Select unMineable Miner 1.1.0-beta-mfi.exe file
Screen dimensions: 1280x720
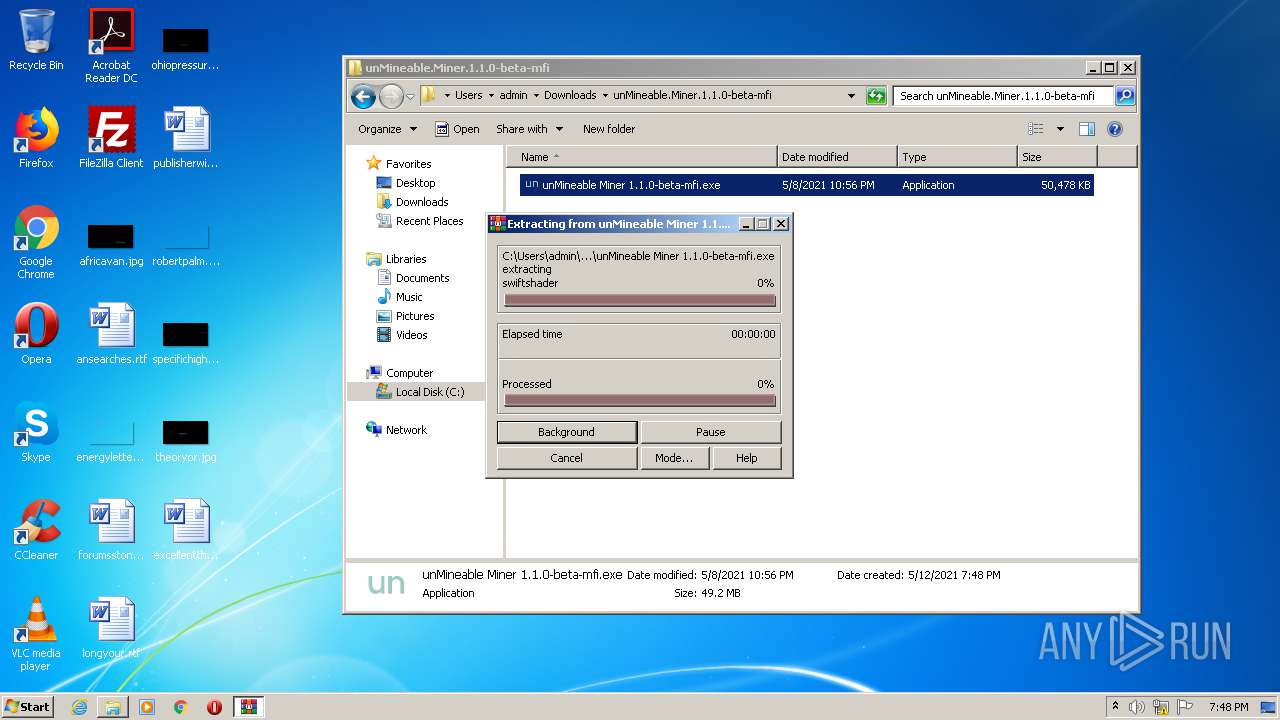coord(806,185)
